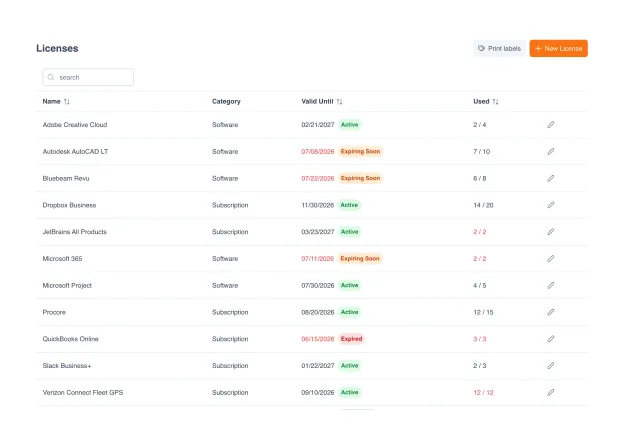Click Active badge for Adobe Creative Cloud
The image size is (624, 441).
click(x=349, y=125)
